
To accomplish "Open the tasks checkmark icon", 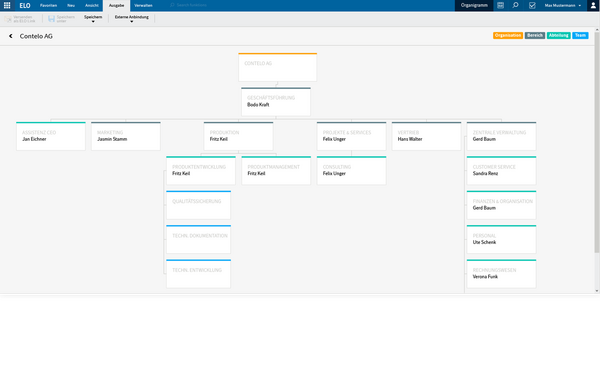I will (x=532, y=5).
